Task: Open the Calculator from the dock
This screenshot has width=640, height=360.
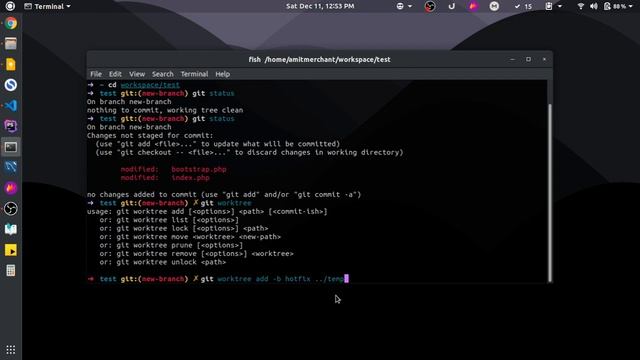Action: pos(11,271)
